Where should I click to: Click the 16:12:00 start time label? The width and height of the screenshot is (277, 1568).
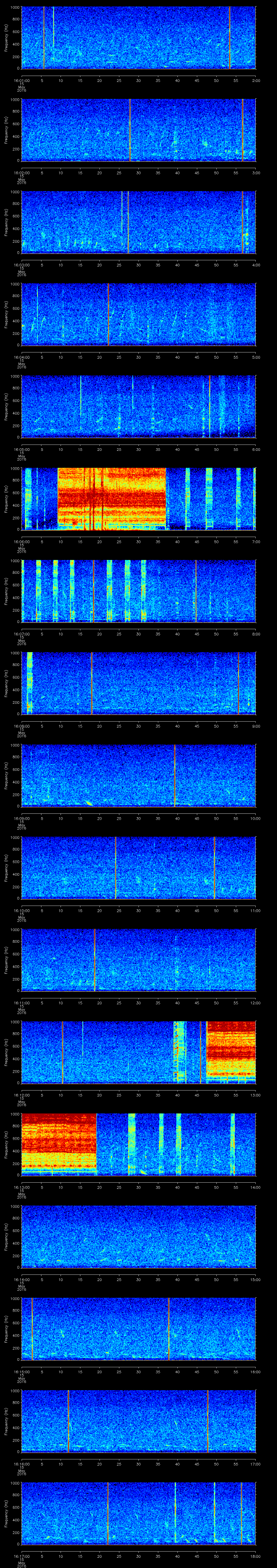(21, 1095)
